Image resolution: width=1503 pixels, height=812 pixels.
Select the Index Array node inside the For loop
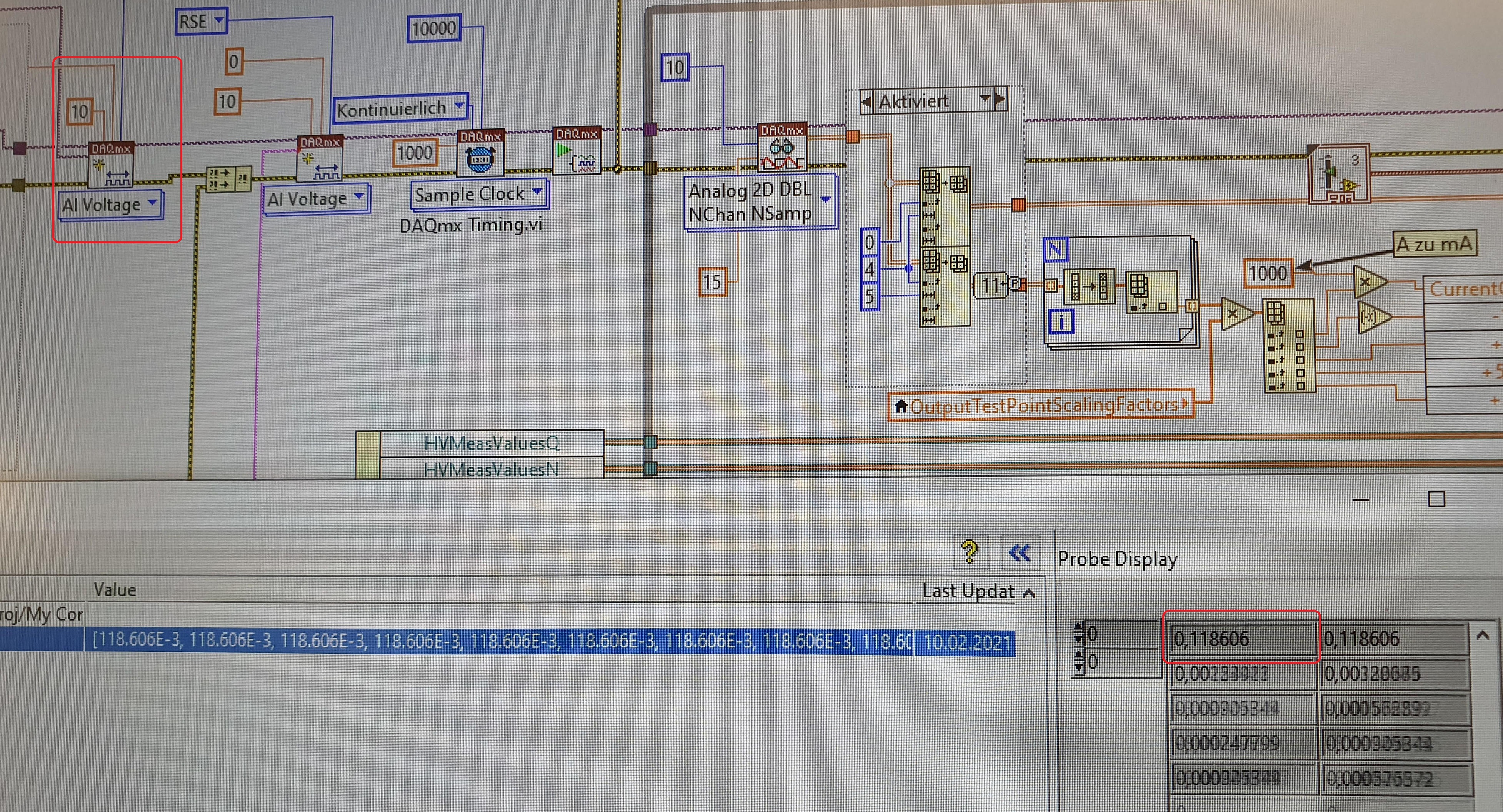point(1151,292)
